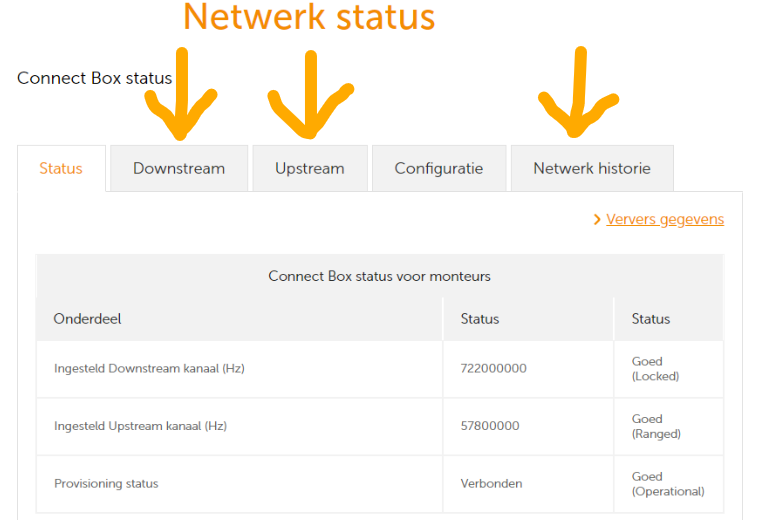Refresh data via Ververs gegevens link
This screenshot has width=769, height=520.
coord(665,219)
